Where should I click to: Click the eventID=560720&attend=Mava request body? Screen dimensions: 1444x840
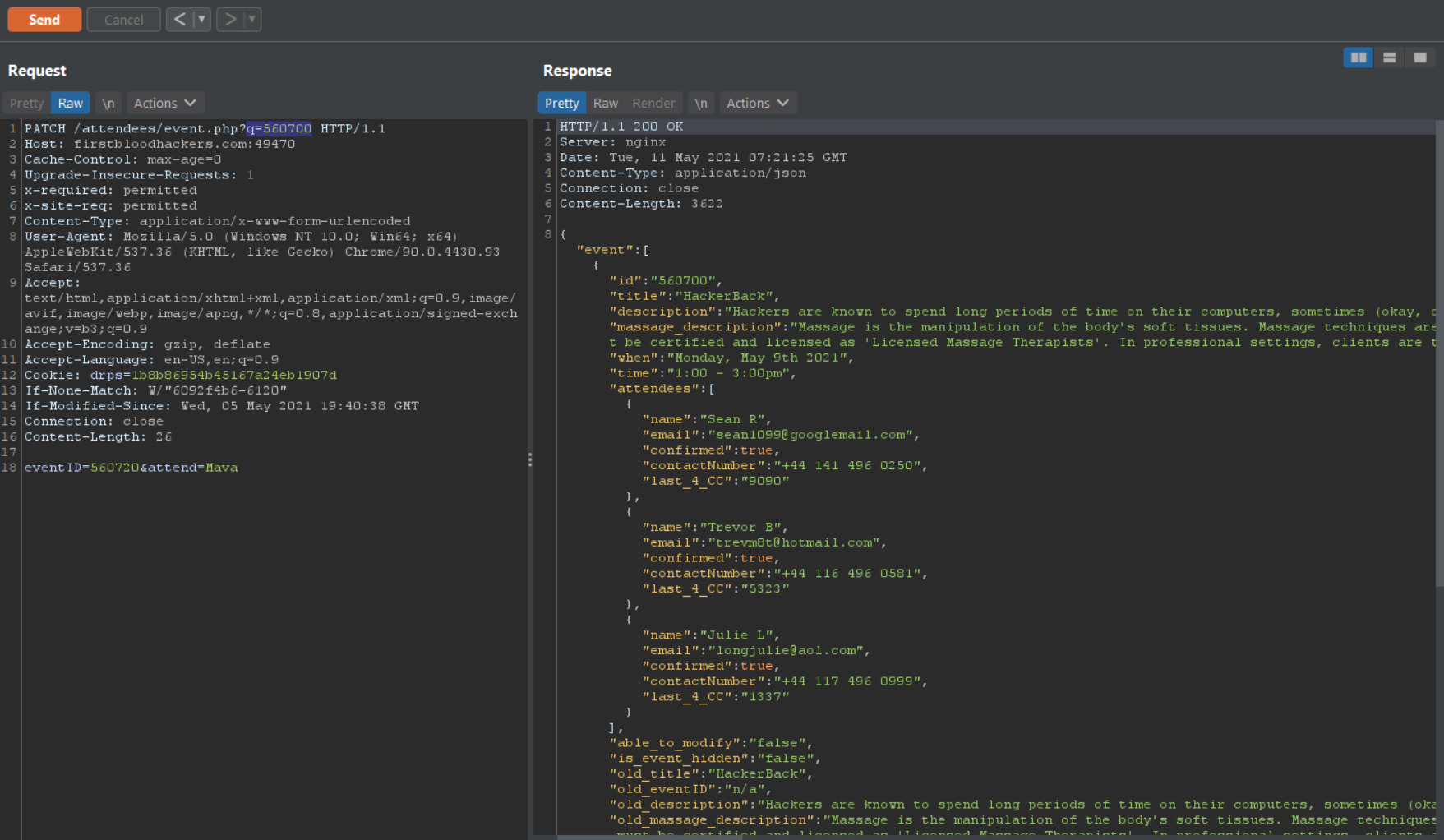point(131,468)
